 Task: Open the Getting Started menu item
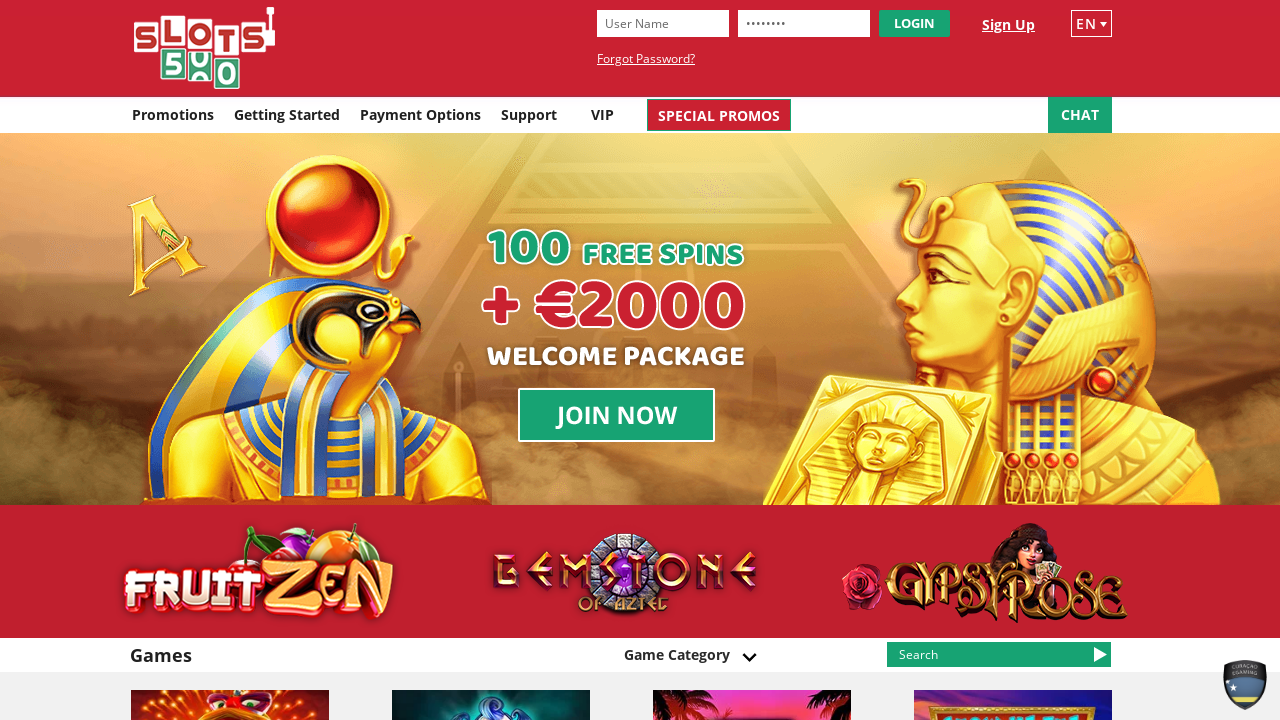pos(287,115)
